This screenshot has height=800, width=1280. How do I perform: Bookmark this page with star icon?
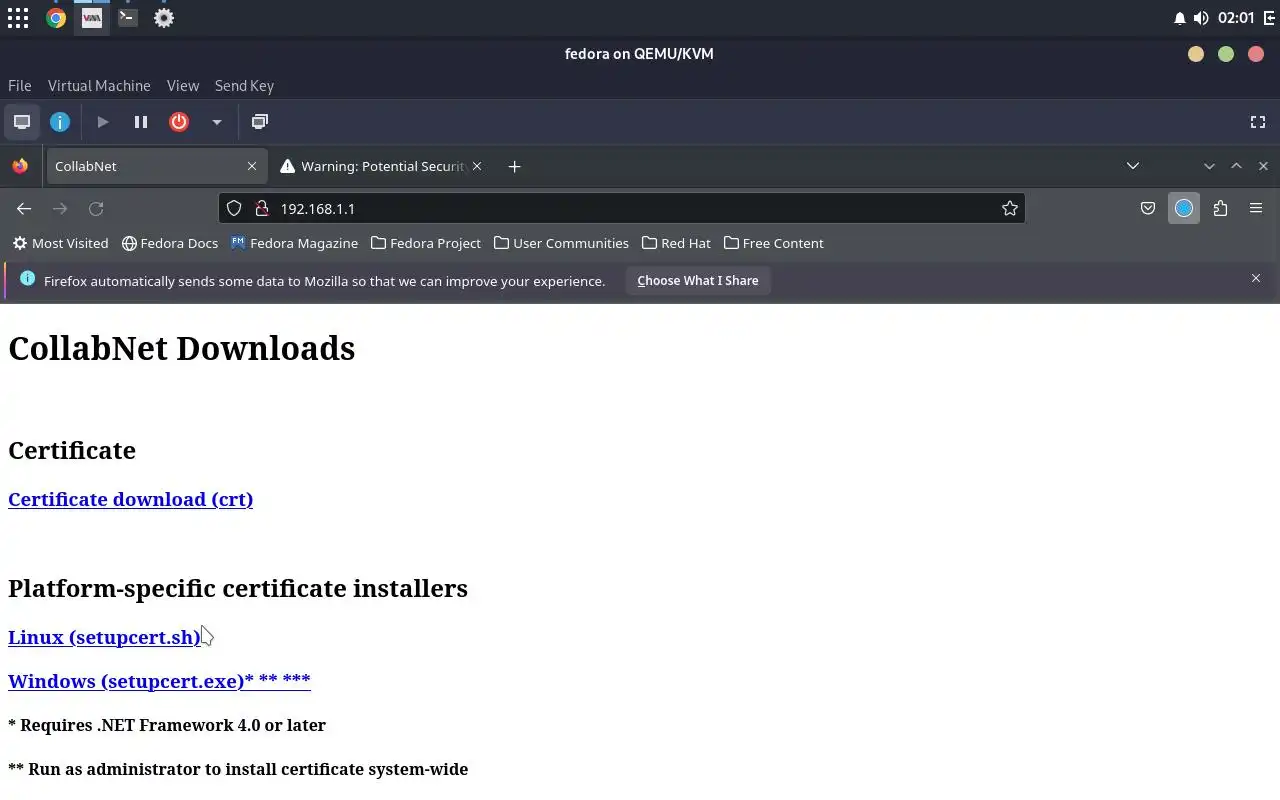1010,208
